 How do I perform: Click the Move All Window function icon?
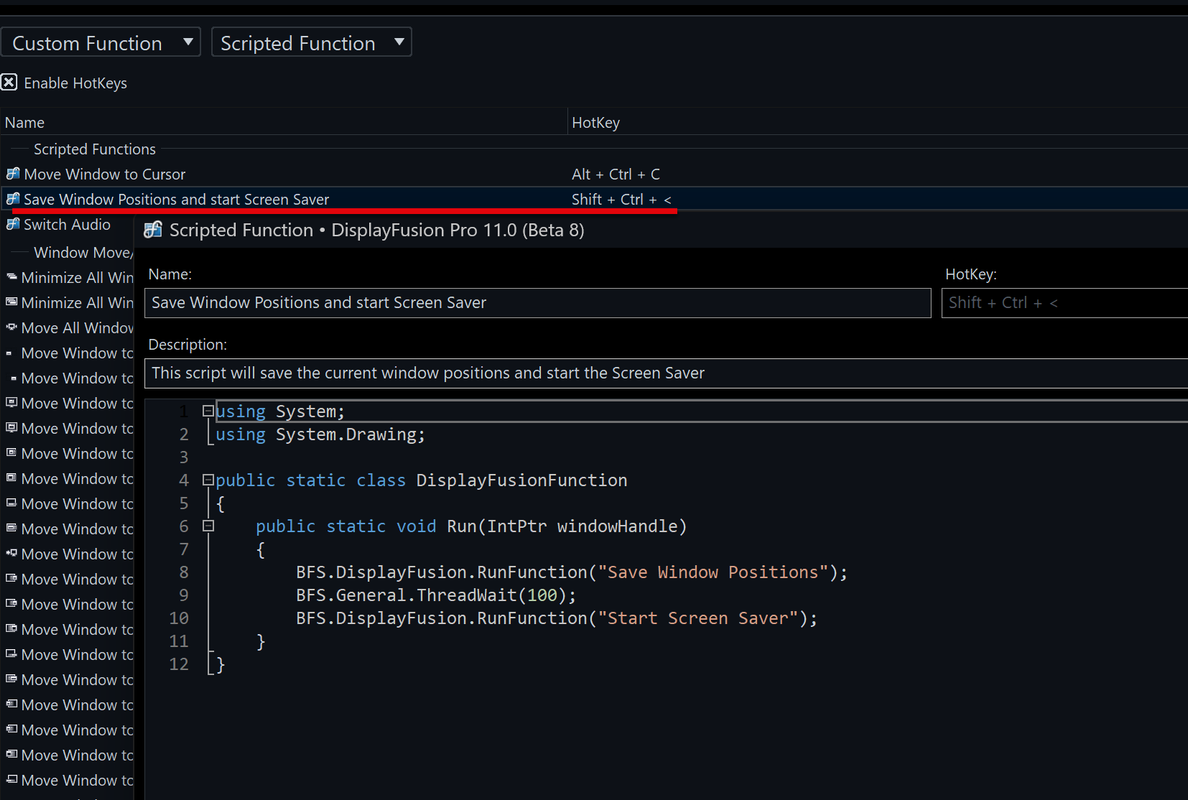(x=11, y=327)
